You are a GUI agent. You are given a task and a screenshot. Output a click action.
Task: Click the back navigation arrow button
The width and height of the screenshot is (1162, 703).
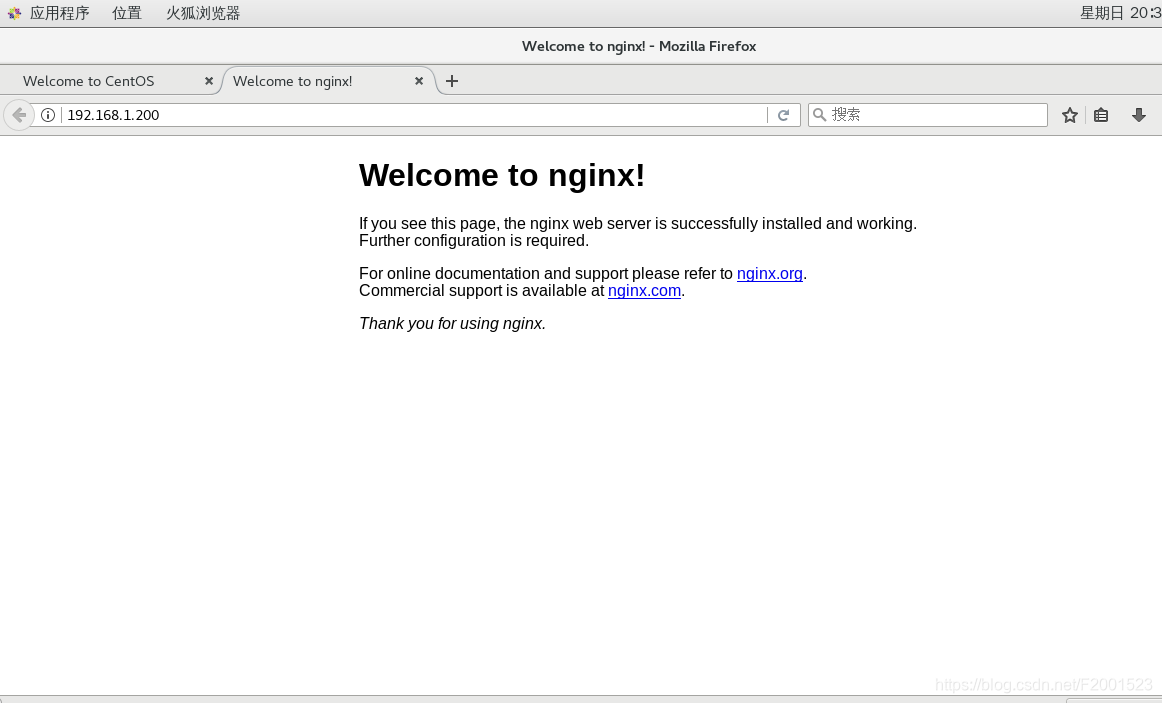tap(19, 115)
